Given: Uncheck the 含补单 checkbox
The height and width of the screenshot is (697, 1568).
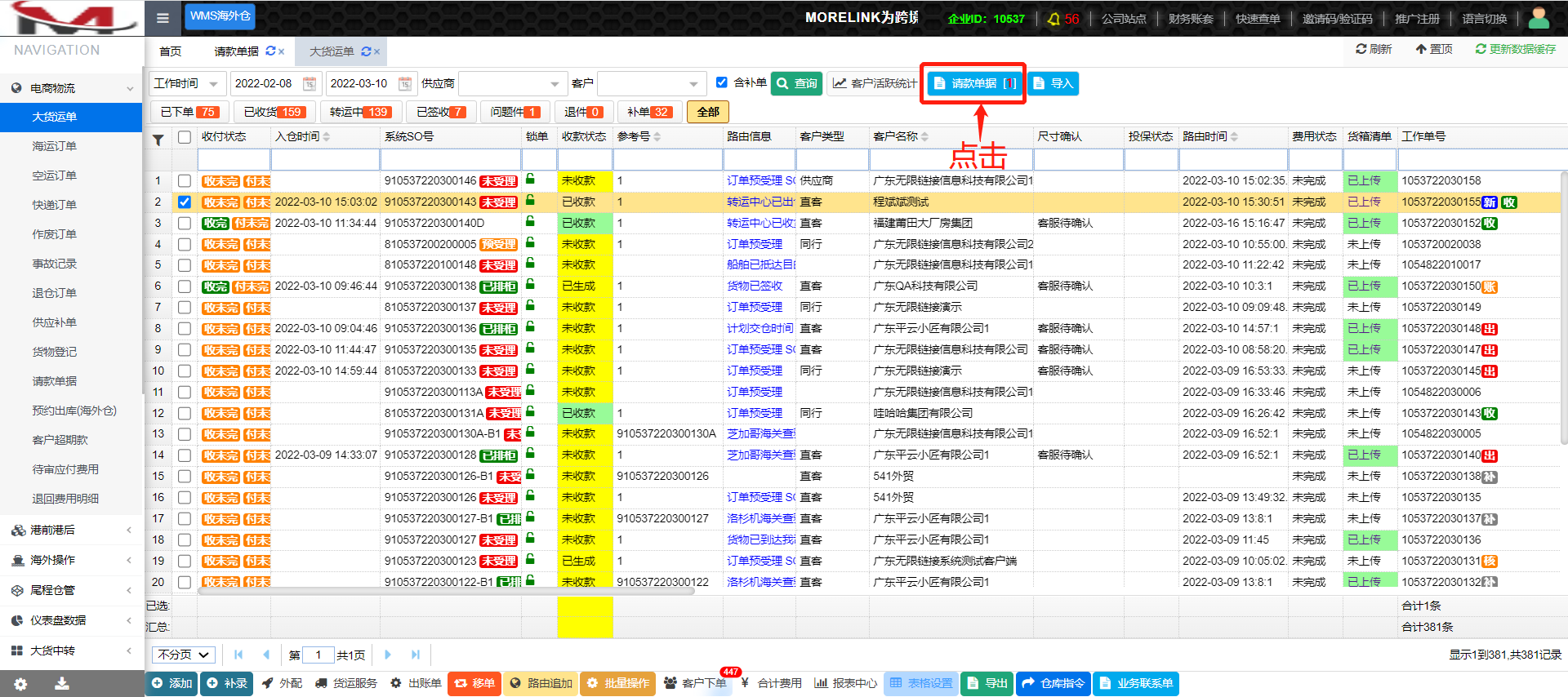Looking at the screenshot, I should 721,82.
